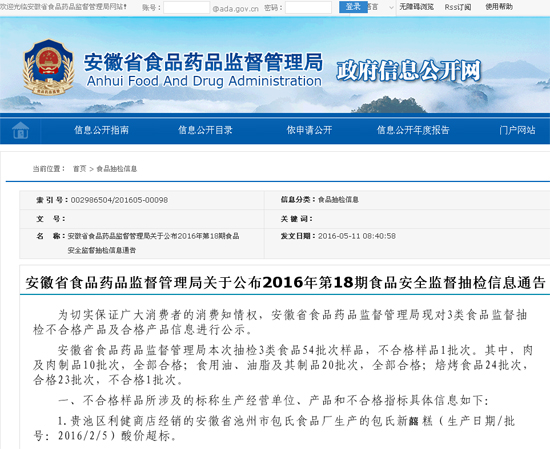Open 无障碍浏览 accessibility link
This screenshot has width=550, height=449.
(416, 7)
